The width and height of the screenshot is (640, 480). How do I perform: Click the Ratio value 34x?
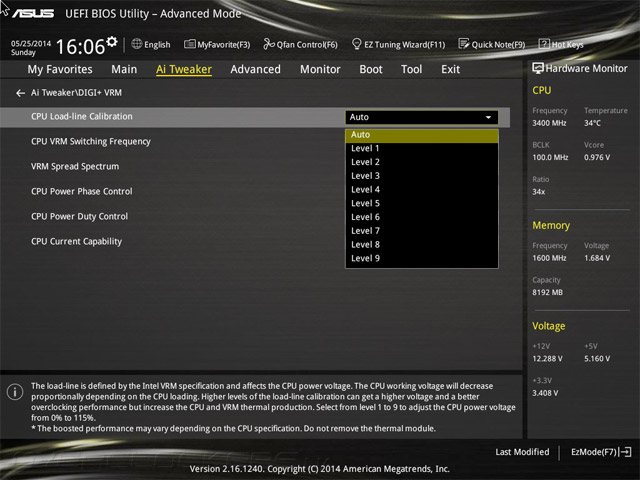(538, 191)
